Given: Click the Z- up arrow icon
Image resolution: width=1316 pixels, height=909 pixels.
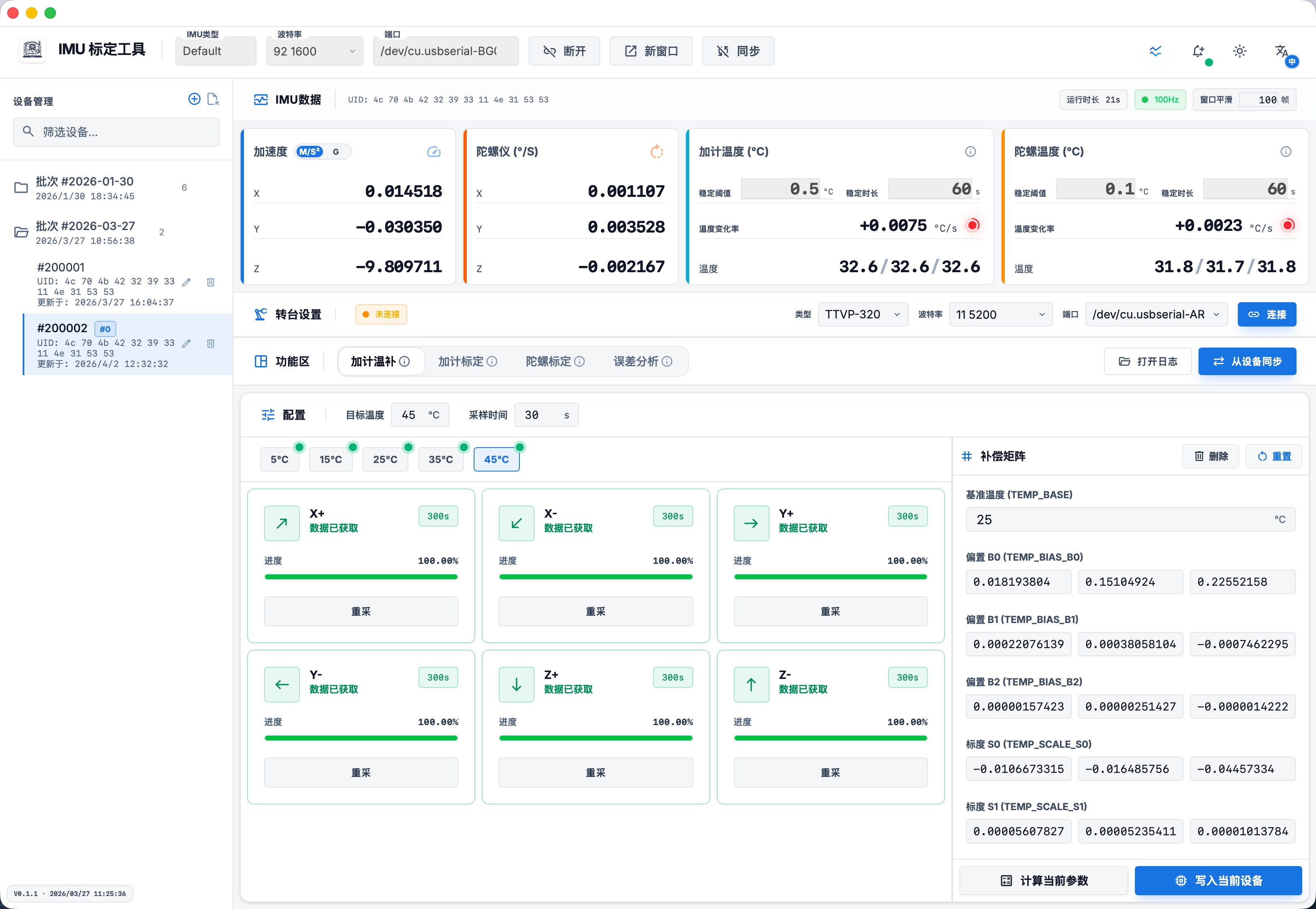Looking at the screenshot, I should click(x=752, y=684).
